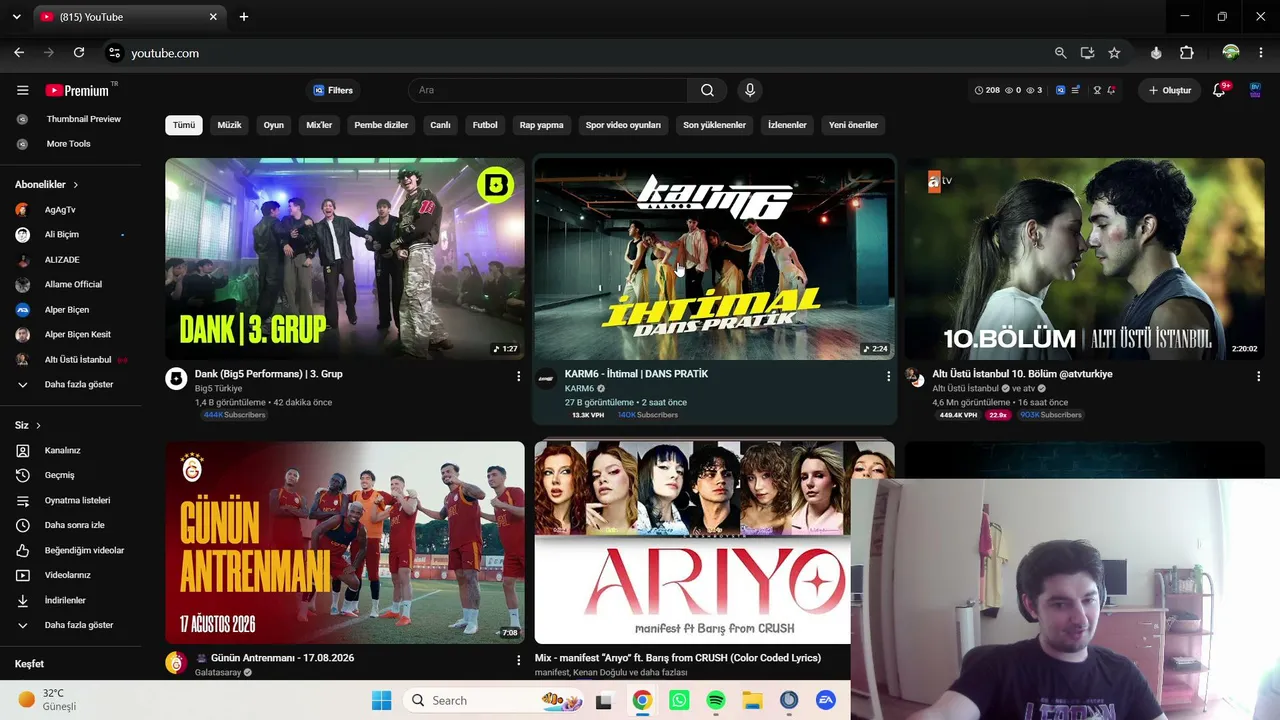Viewport: 1280px width, 720px height.
Task: Click the blue extension logo beside the list icon
Action: [1060, 90]
